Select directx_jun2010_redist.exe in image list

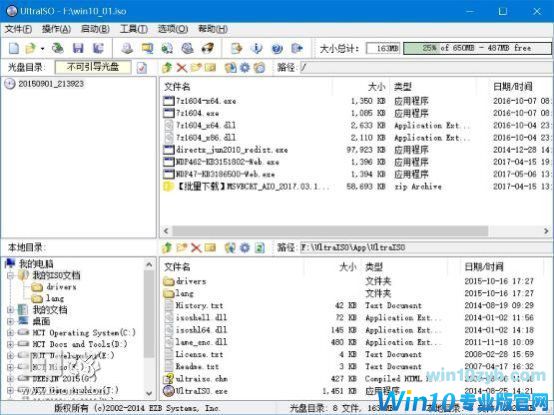coord(232,150)
